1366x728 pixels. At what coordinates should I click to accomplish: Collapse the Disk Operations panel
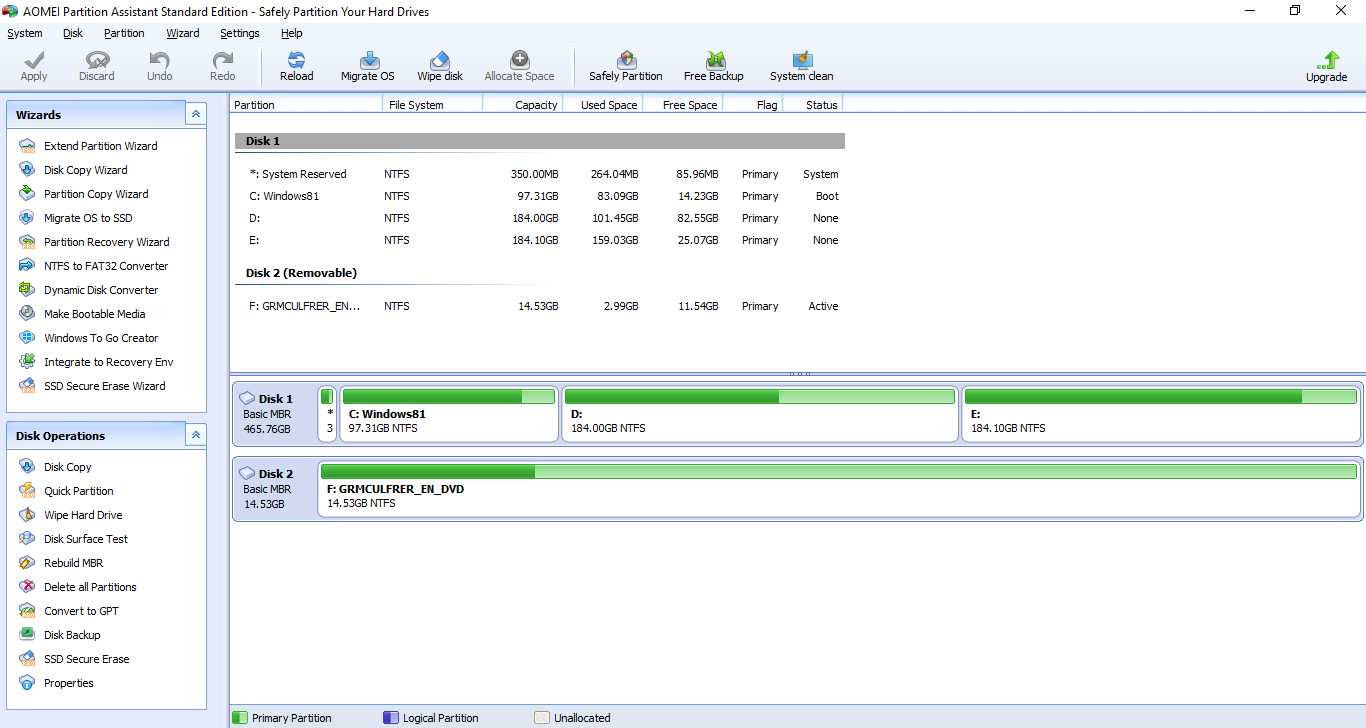click(196, 435)
